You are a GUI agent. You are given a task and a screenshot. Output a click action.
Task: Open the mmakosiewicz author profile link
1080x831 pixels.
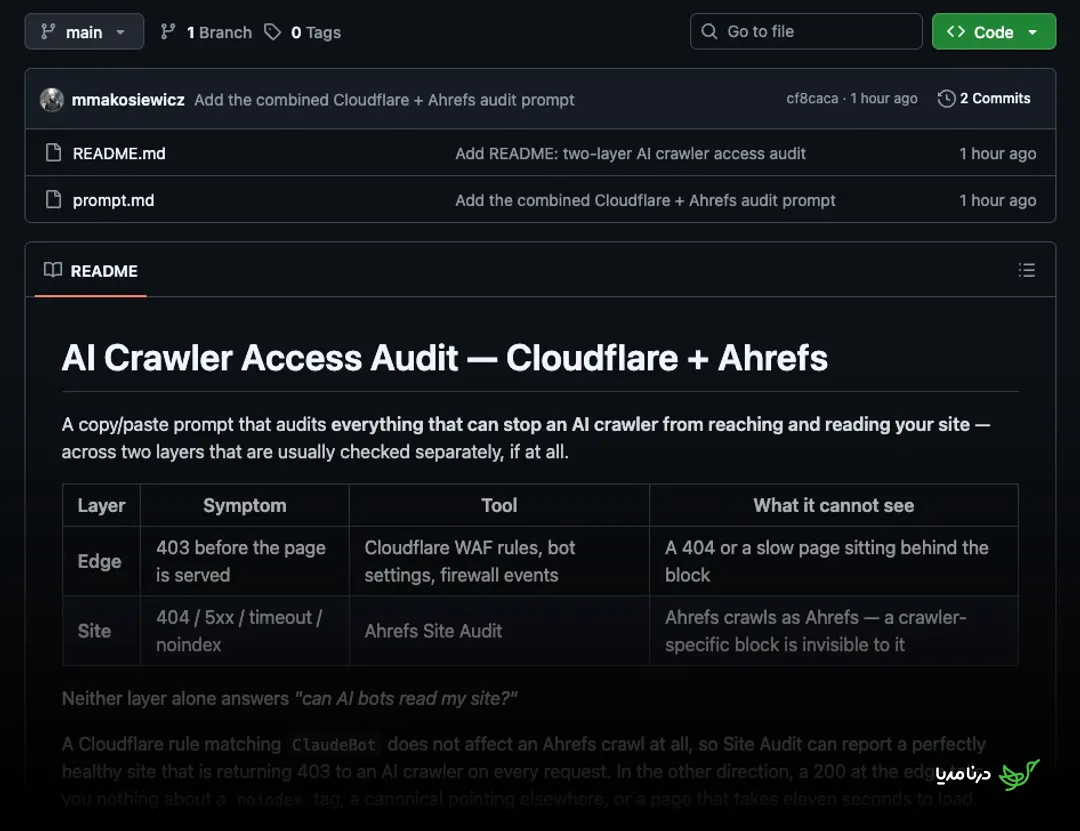[128, 100]
